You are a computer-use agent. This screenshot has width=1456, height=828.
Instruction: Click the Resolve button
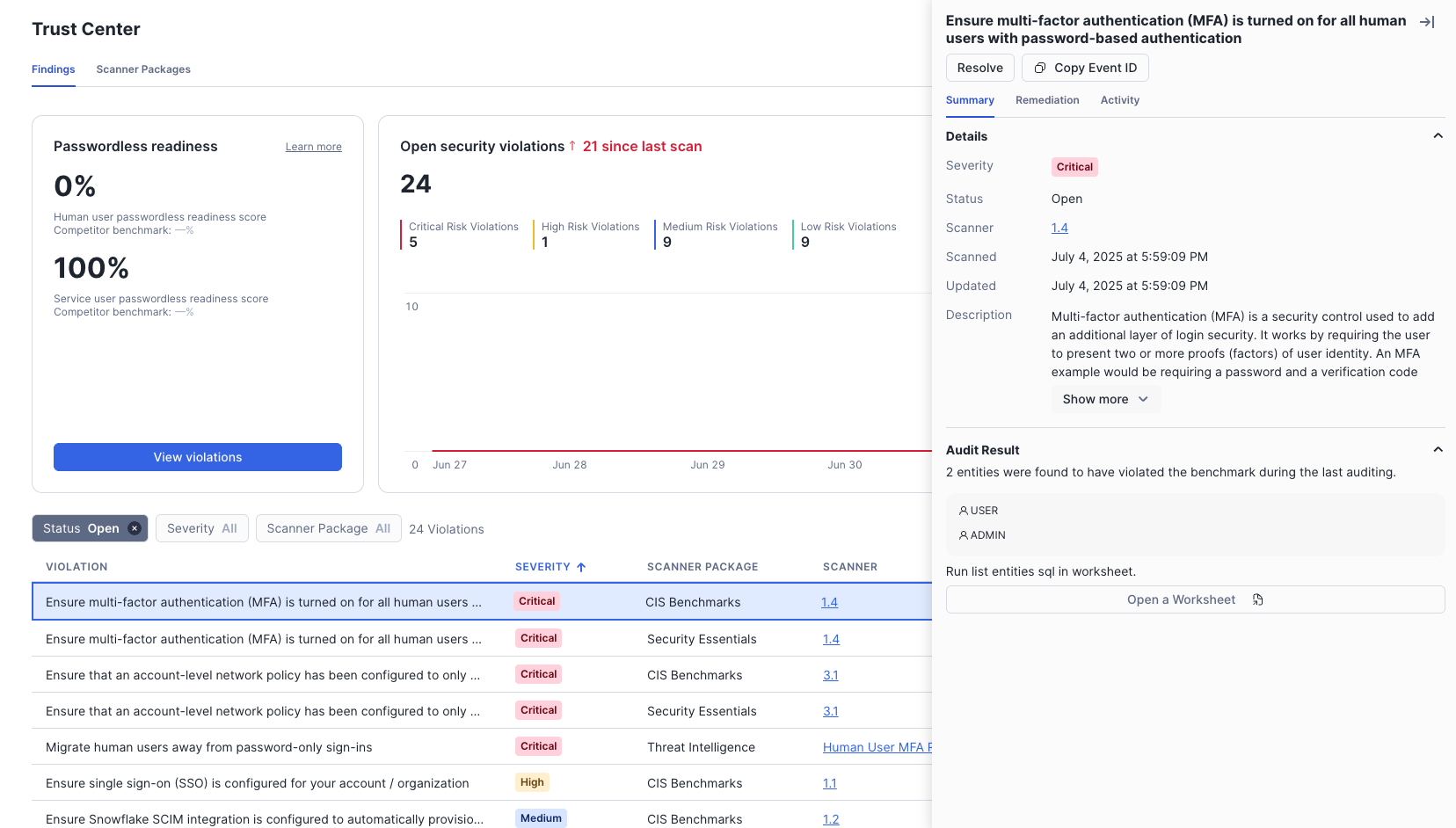[x=979, y=68]
